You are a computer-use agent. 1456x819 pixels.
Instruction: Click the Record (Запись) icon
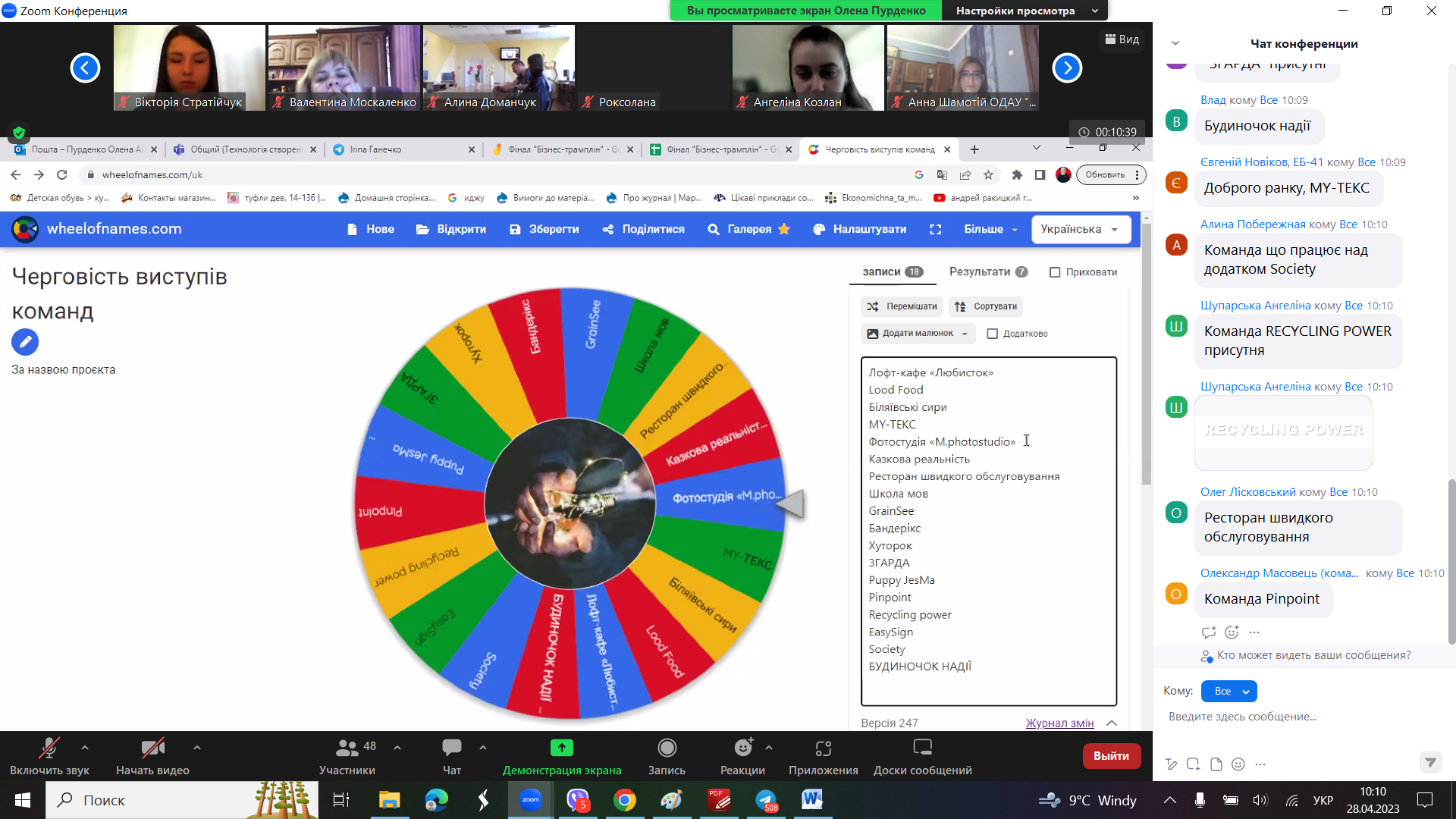pyautogui.click(x=667, y=748)
